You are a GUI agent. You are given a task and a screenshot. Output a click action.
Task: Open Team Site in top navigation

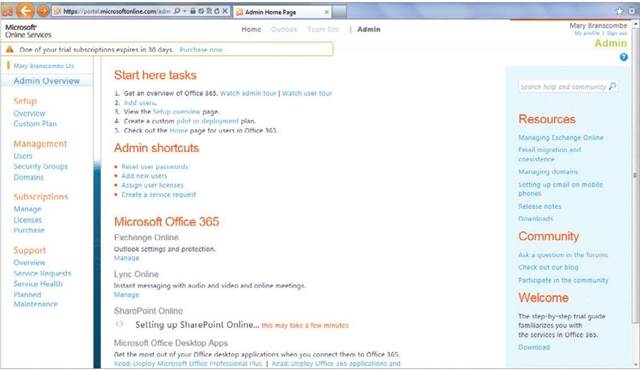[323, 29]
